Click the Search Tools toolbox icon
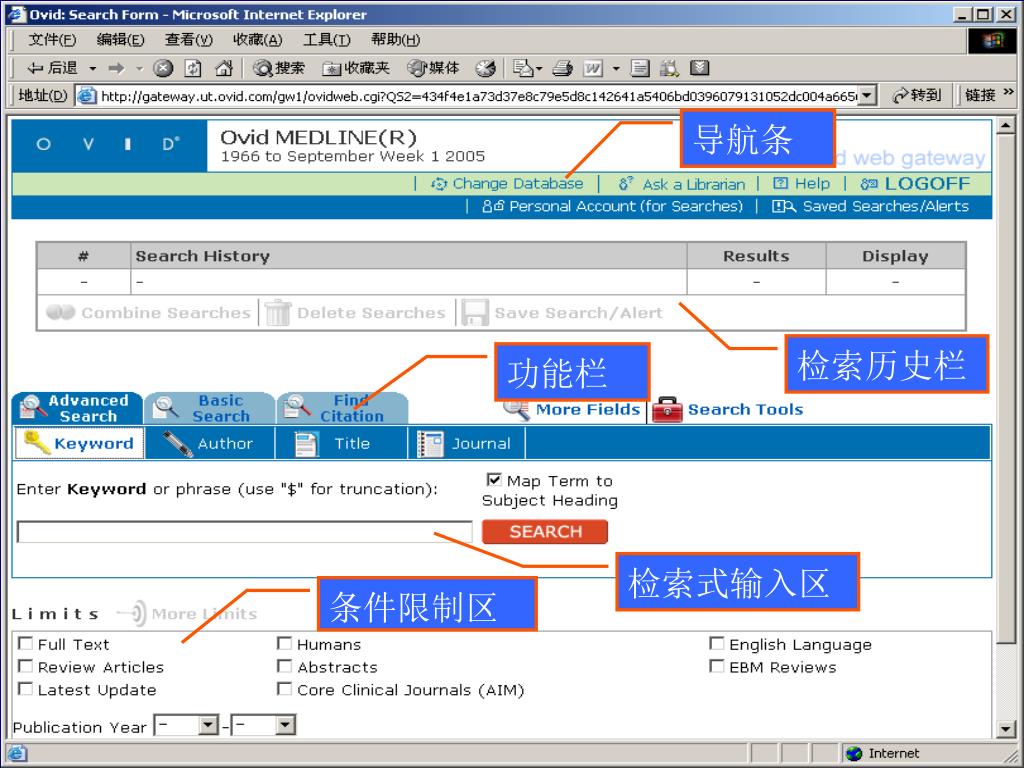1024x768 pixels. click(x=667, y=410)
